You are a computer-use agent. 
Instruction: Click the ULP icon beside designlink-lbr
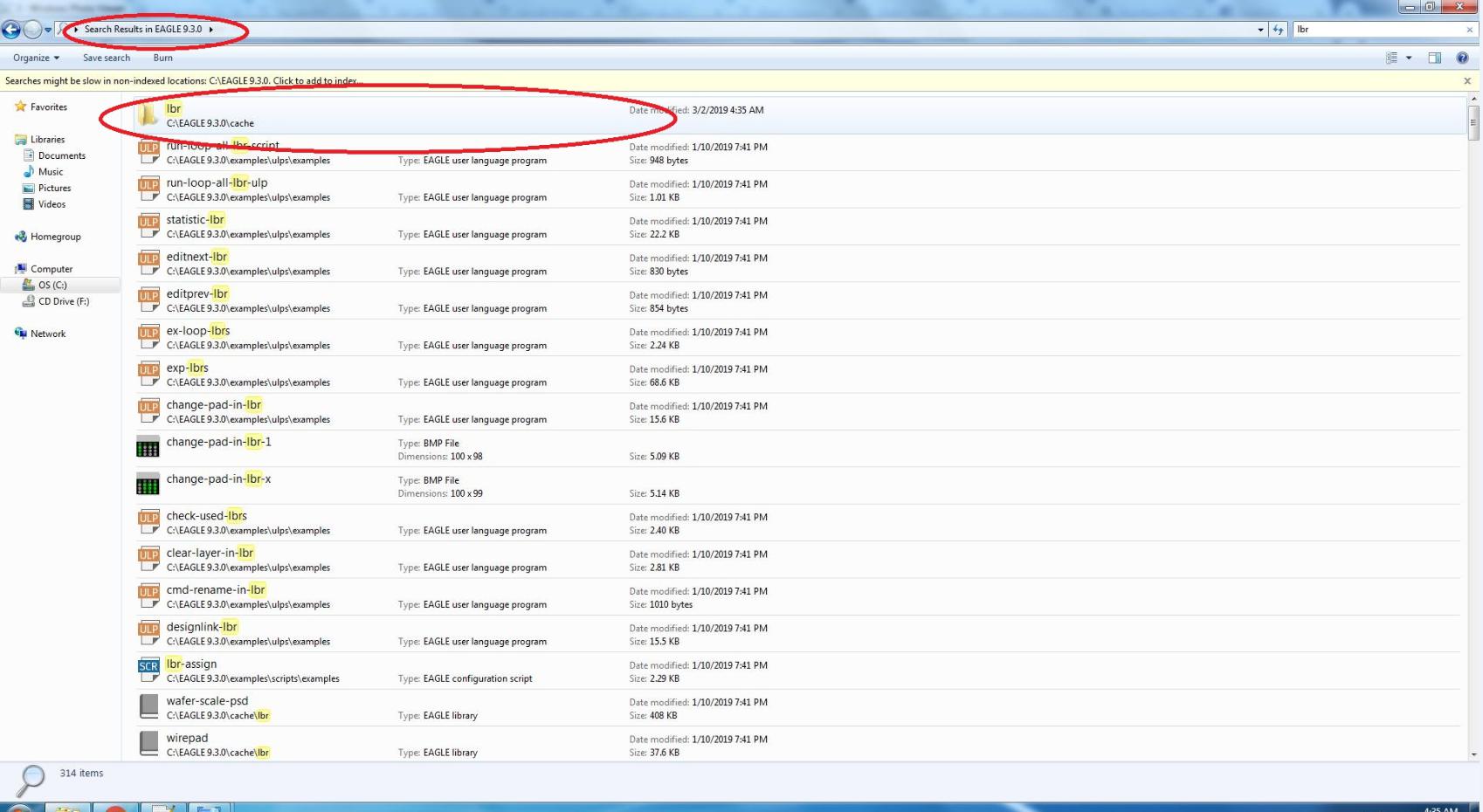pyautogui.click(x=148, y=633)
